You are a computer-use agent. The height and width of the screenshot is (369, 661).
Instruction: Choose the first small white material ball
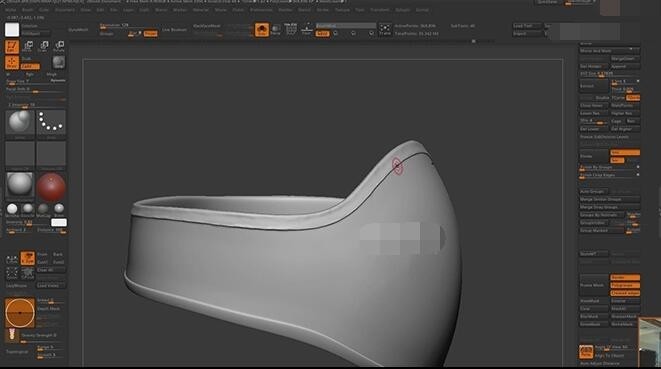click(x=12, y=209)
